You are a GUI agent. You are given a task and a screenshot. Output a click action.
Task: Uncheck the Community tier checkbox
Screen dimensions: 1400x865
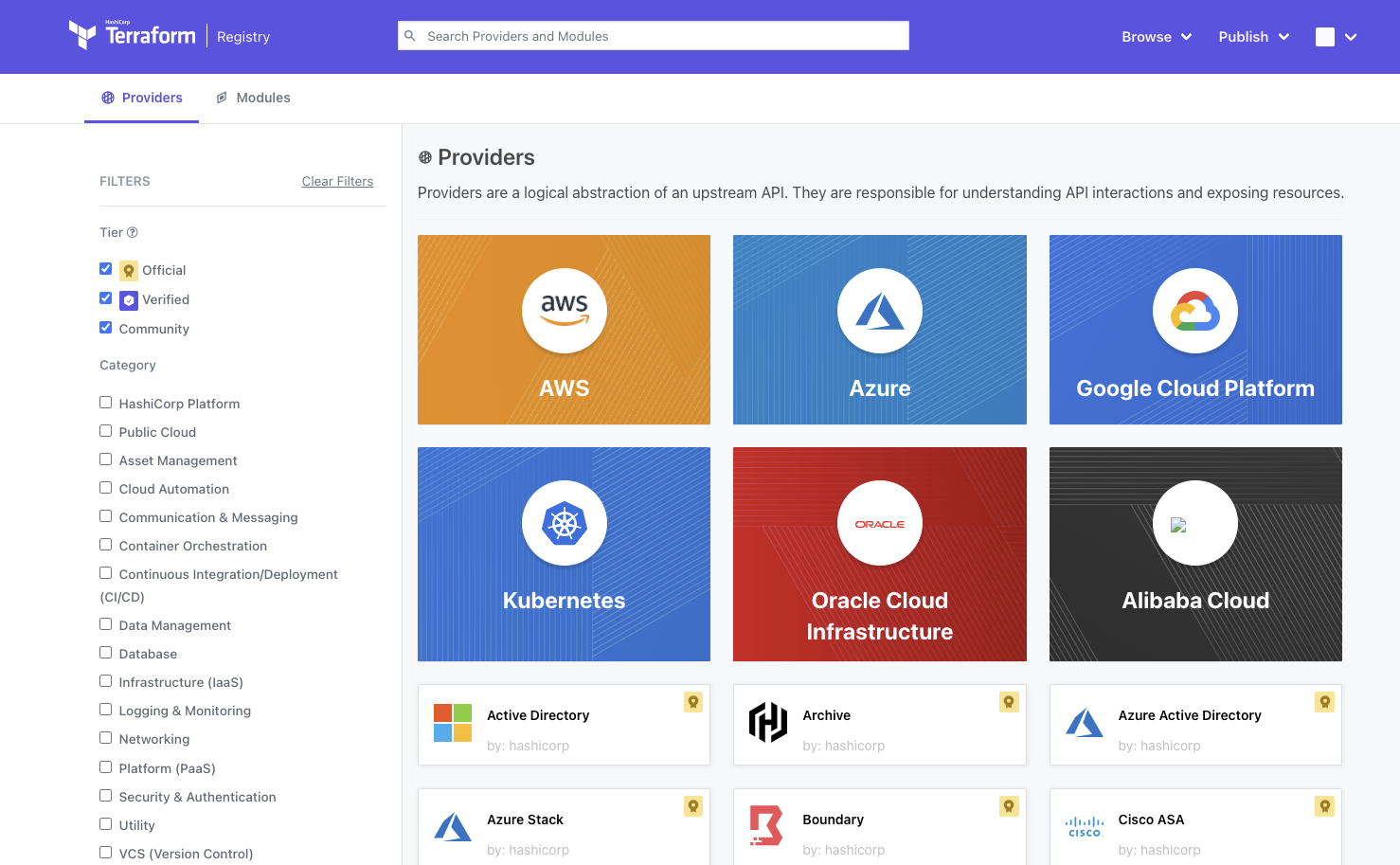point(106,328)
